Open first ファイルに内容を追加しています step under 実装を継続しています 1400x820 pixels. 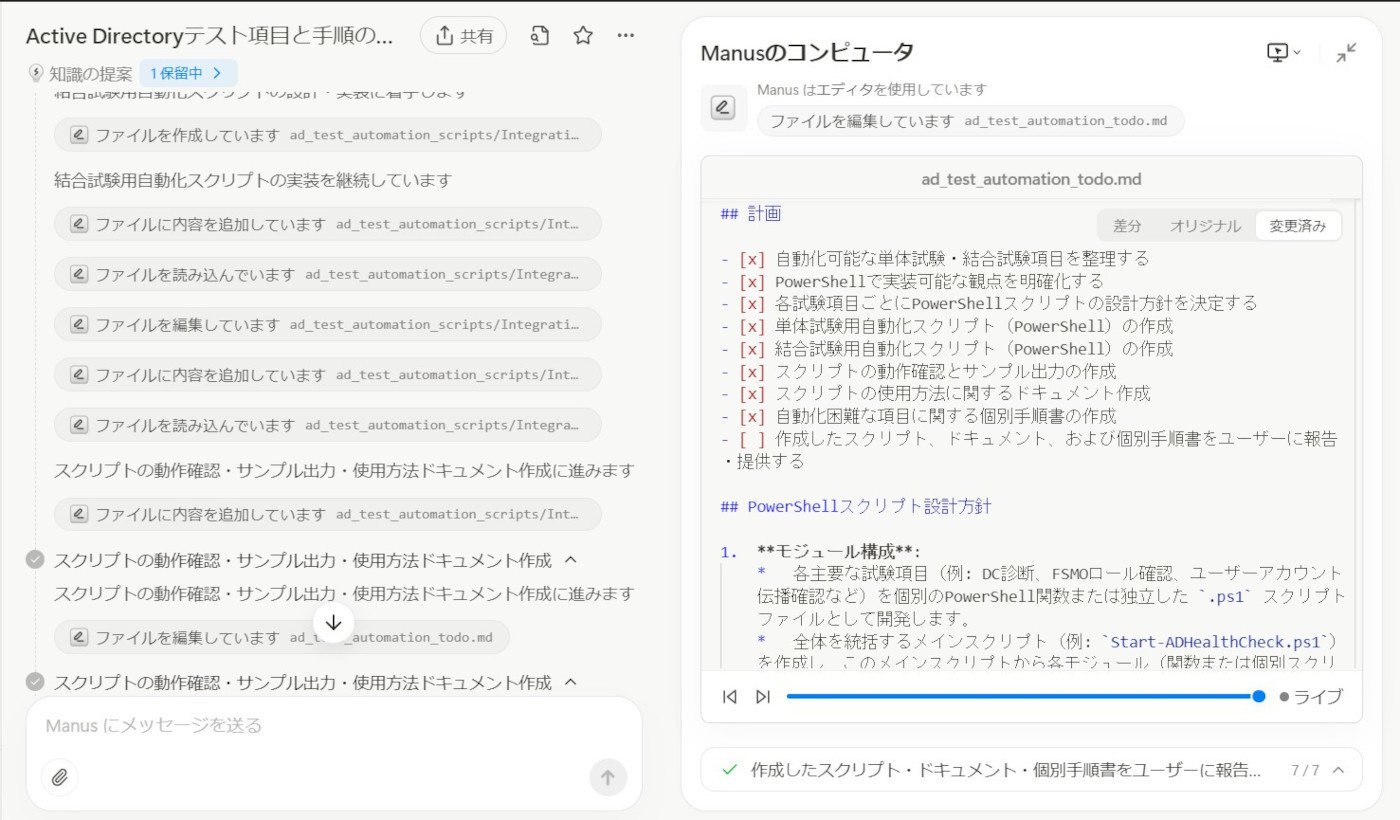328,224
